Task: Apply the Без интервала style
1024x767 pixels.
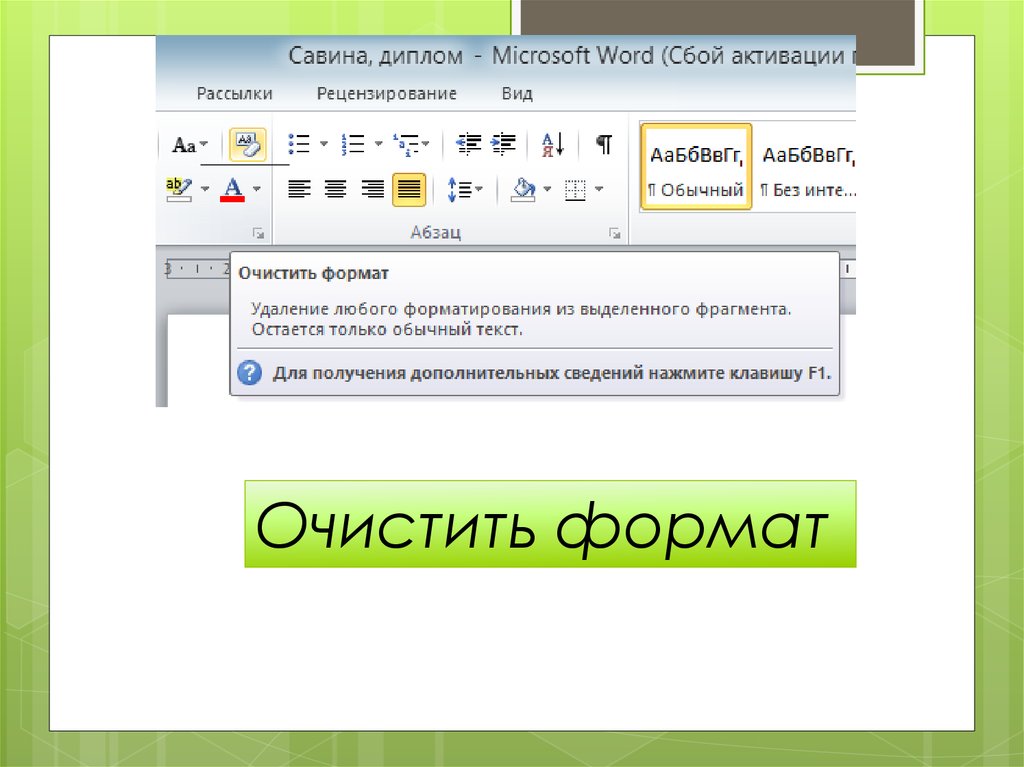Action: pos(806,167)
